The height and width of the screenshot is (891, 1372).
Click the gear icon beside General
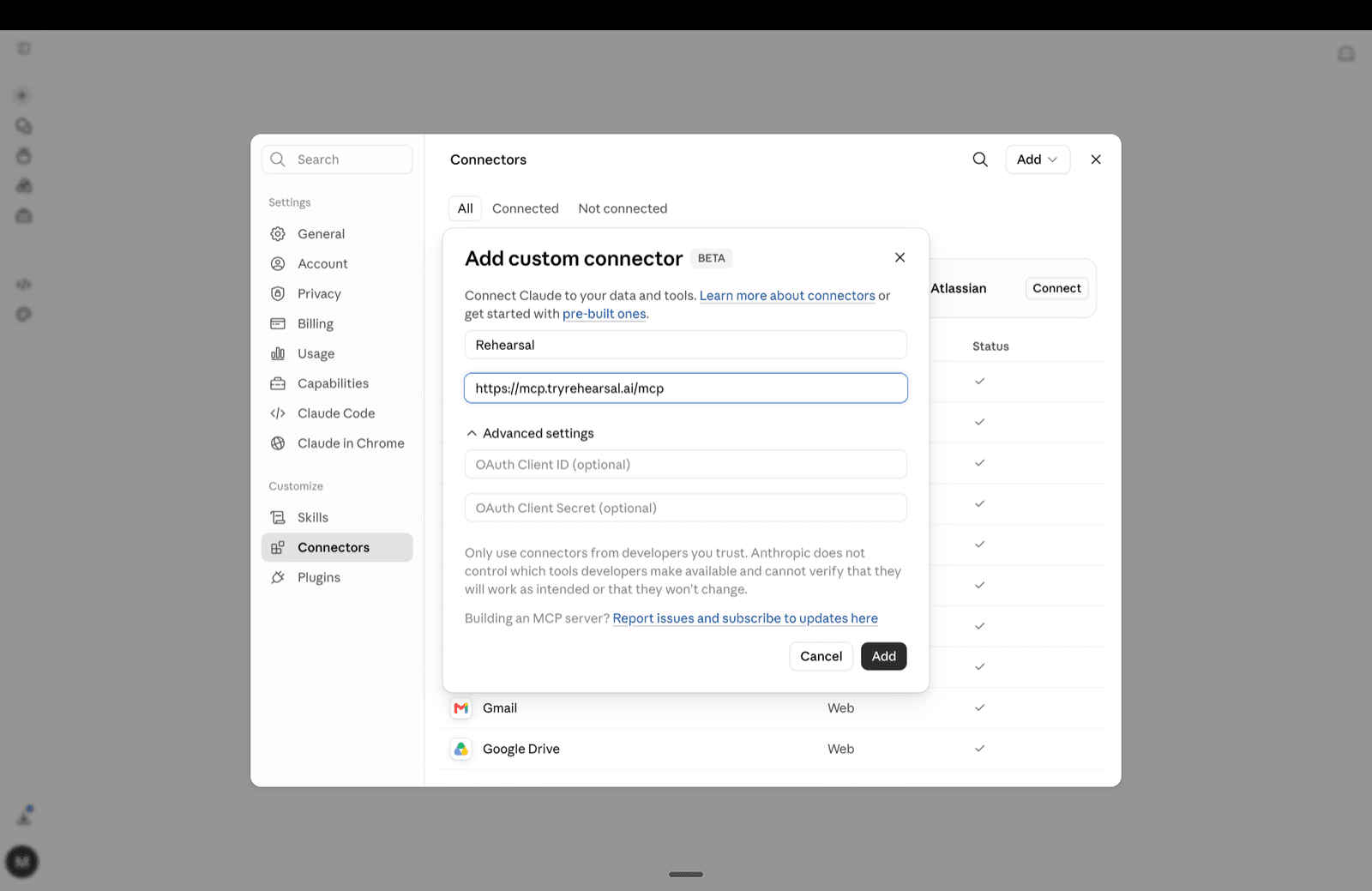tap(278, 234)
